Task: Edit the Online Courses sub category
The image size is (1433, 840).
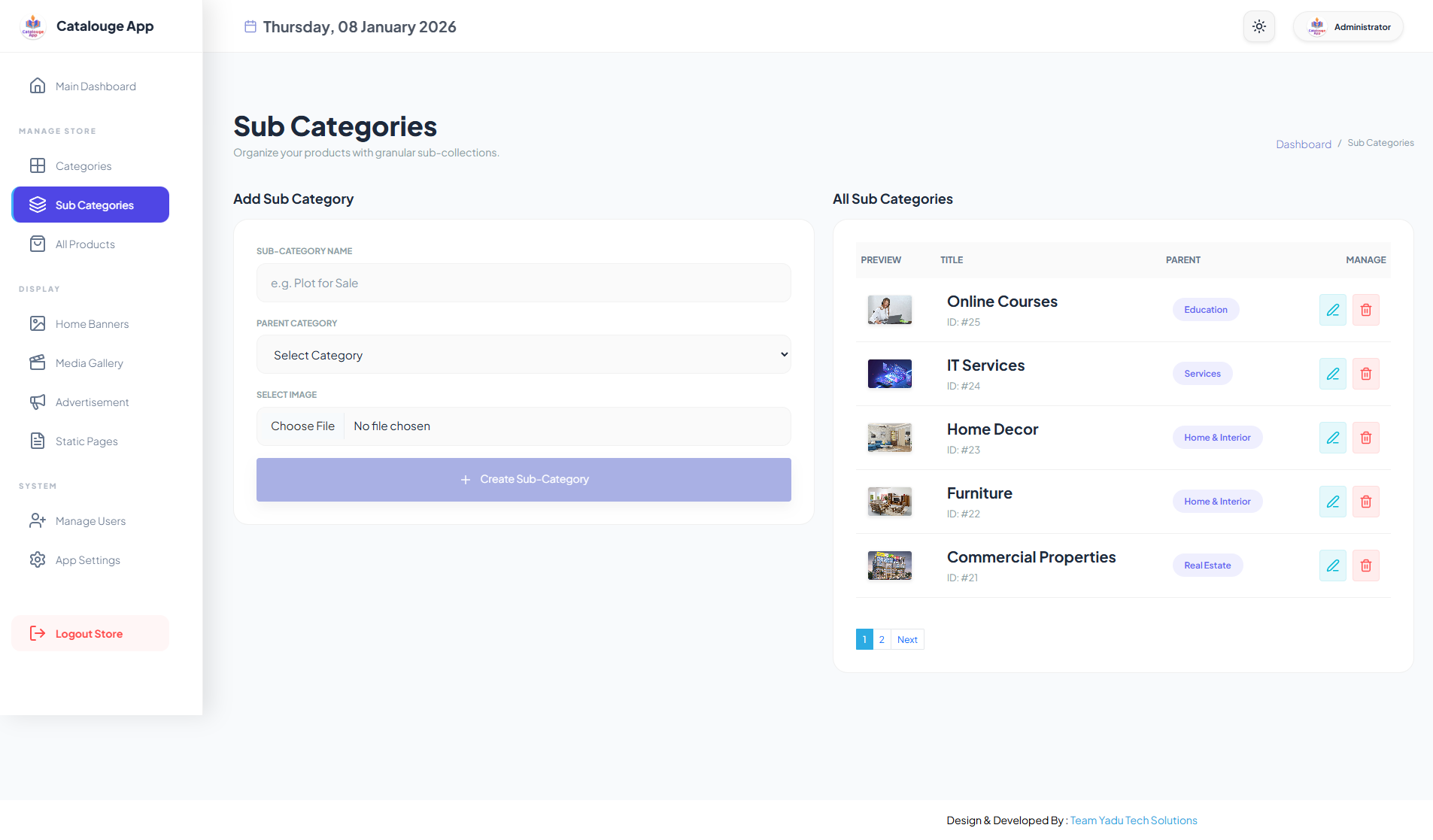Action: pyautogui.click(x=1333, y=310)
